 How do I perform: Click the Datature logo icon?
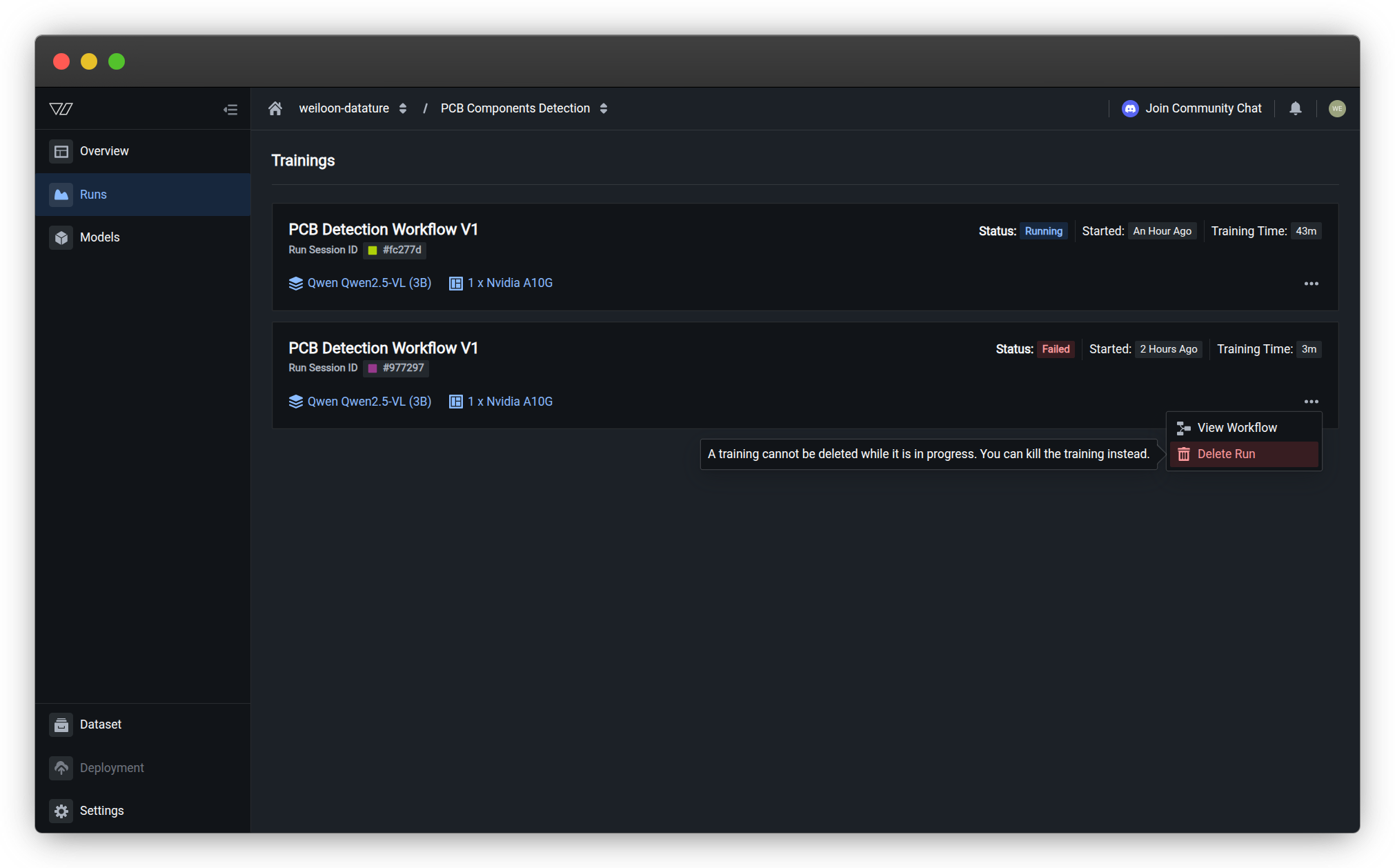tap(61, 108)
